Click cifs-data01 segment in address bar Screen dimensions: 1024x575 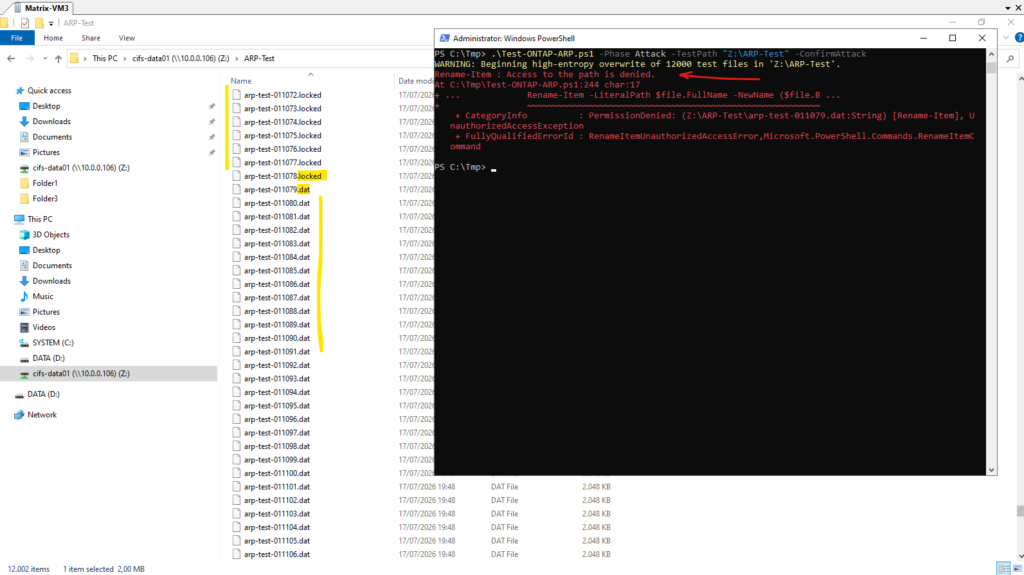180,58
